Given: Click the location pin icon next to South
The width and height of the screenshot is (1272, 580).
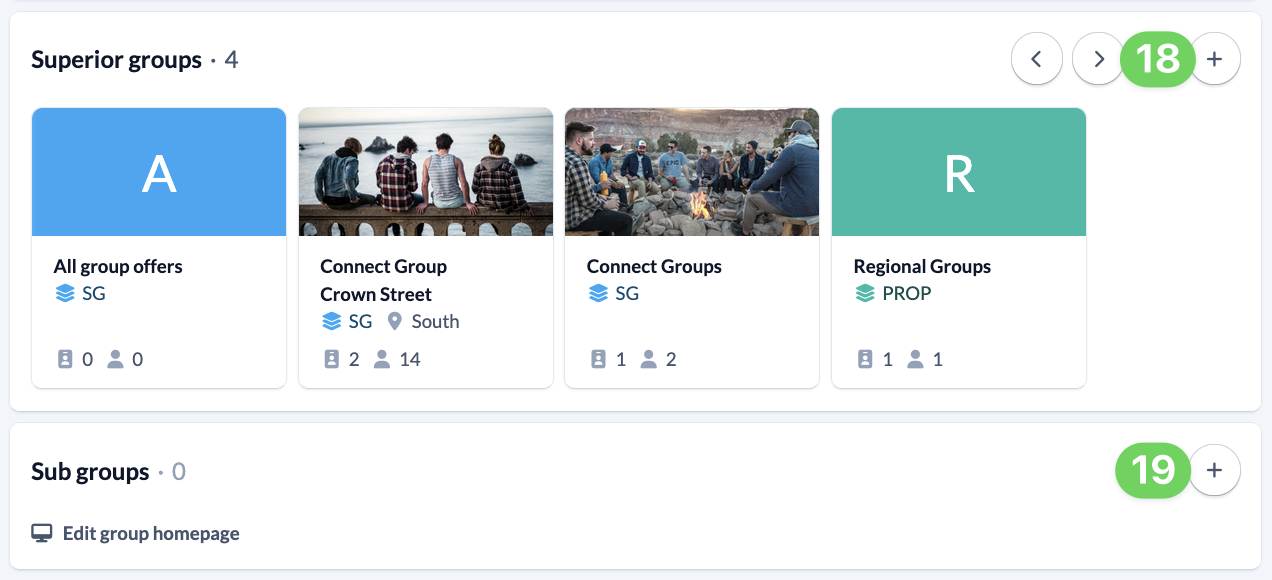Looking at the screenshot, I should coord(394,321).
